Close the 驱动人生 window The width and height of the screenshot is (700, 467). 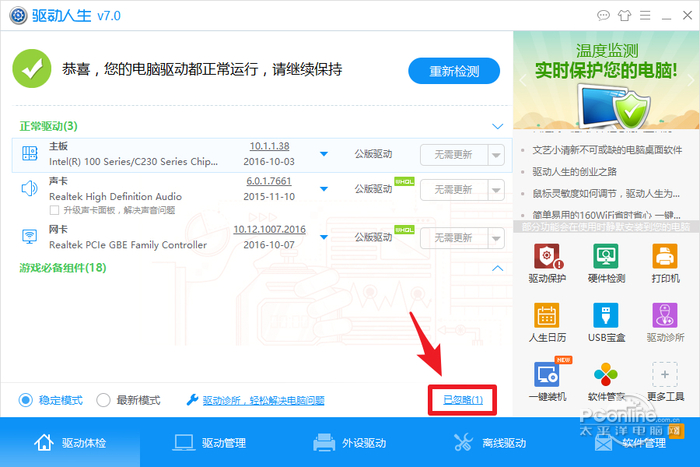[x=688, y=16]
